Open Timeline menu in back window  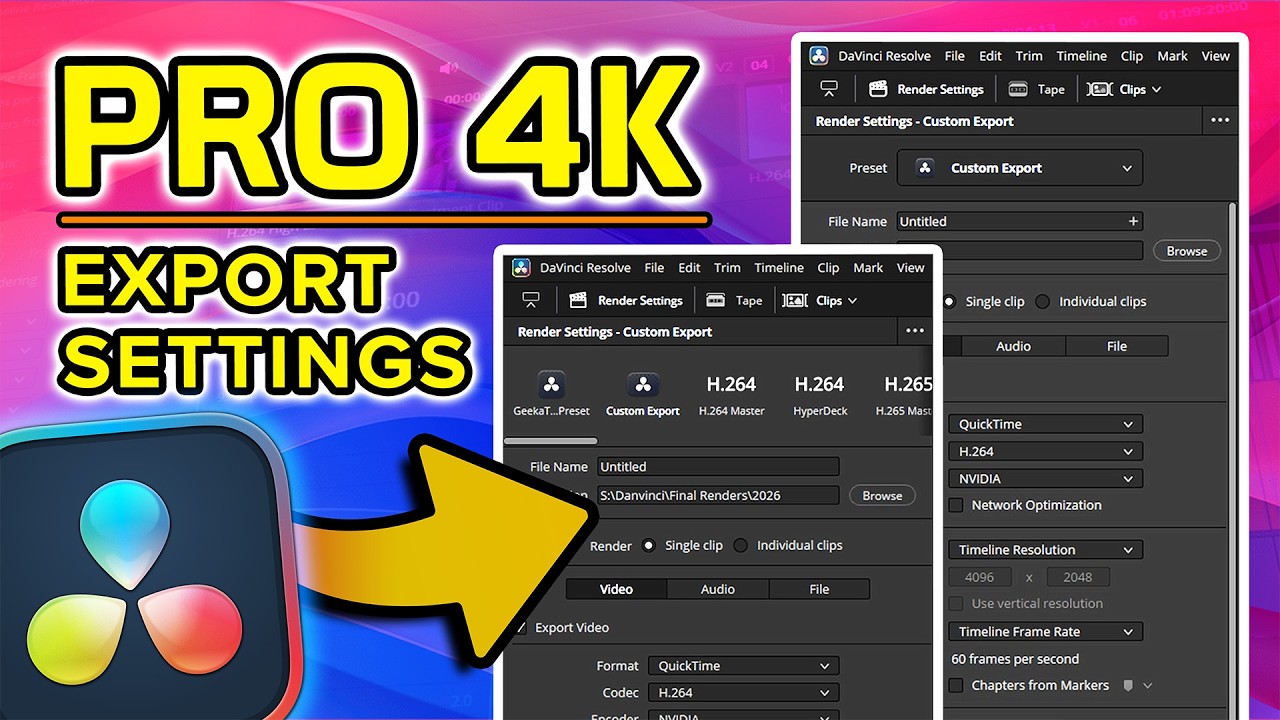1082,56
